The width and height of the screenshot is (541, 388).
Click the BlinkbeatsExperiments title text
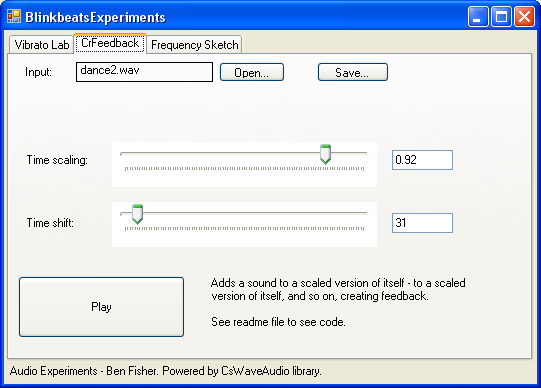click(x=95, y=17)
